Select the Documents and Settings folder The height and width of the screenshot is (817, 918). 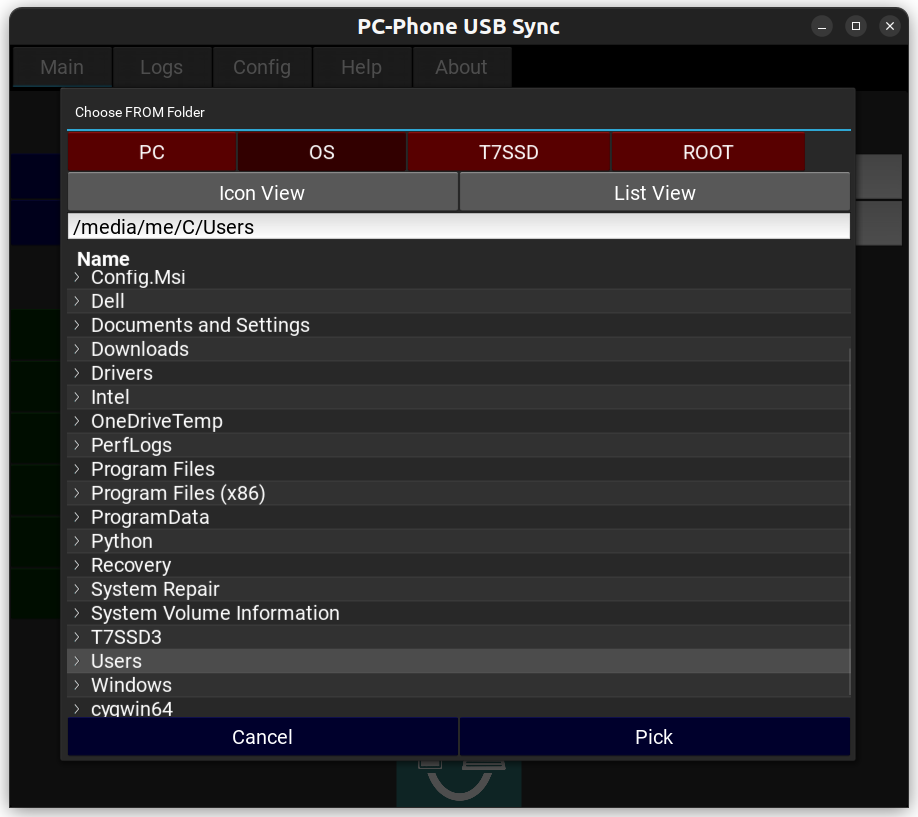coord(200,325)
